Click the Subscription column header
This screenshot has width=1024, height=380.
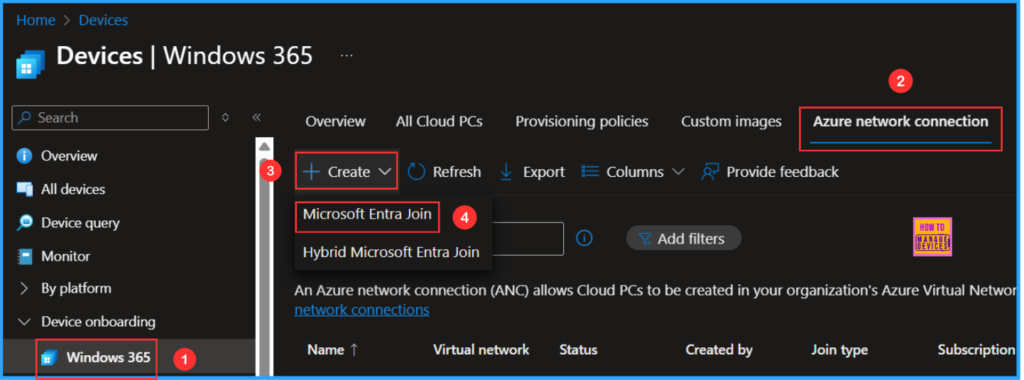tap(976, 350)
